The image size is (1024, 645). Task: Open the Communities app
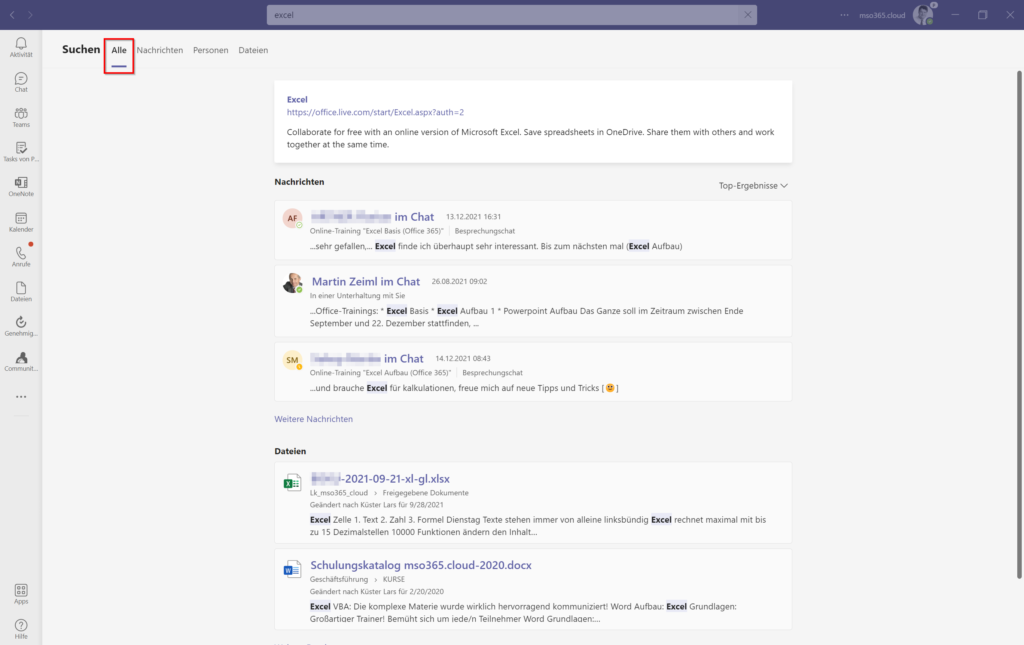pyautogui.click(x=21, y=362)
